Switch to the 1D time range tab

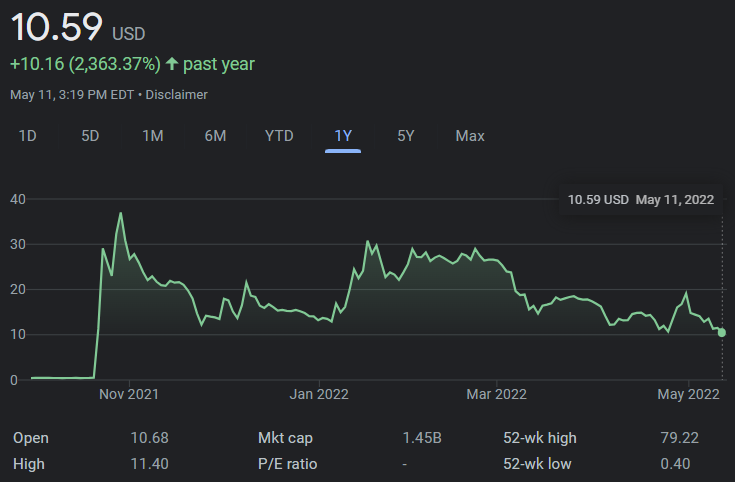(27, 136)
